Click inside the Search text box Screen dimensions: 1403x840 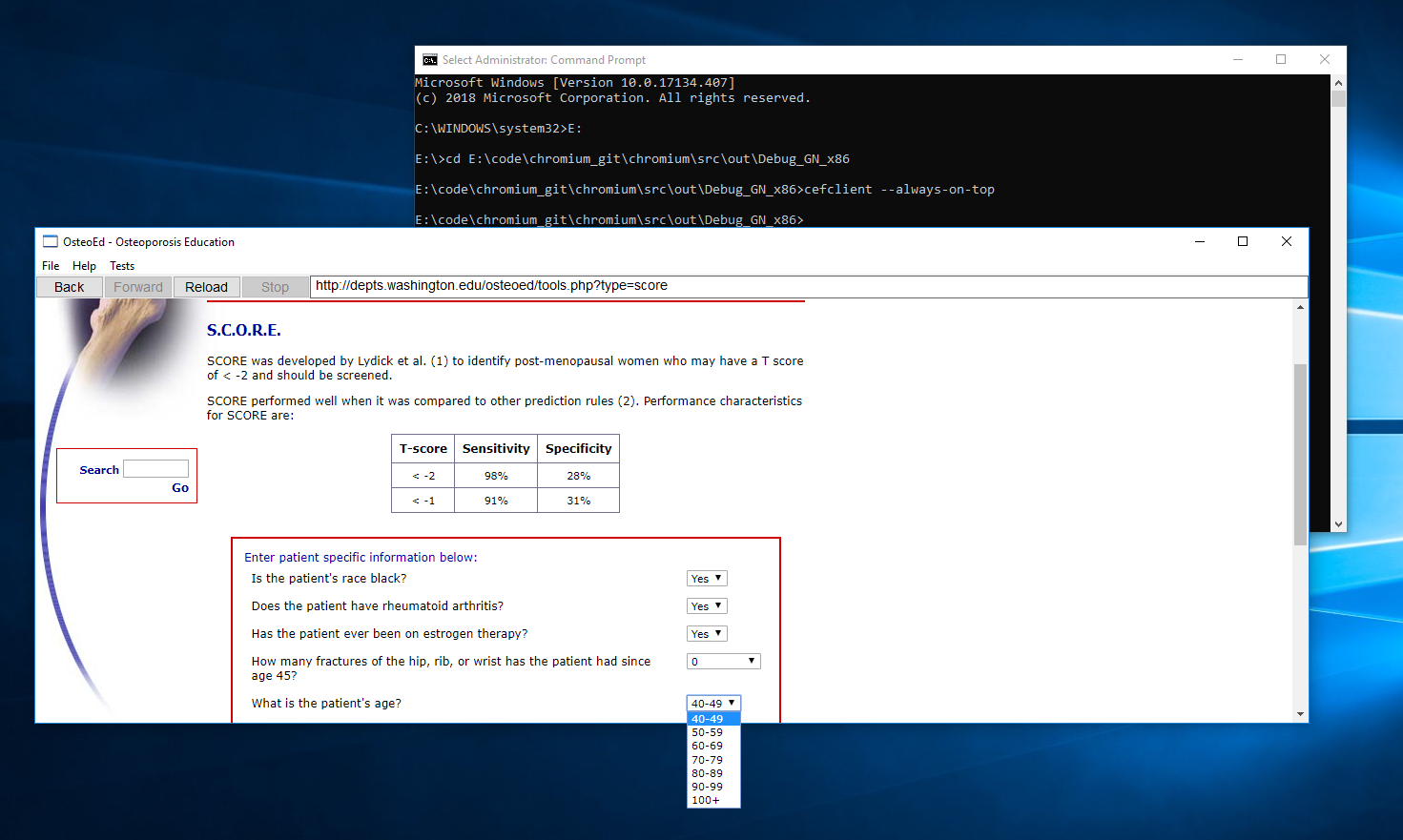coord(155,468)
